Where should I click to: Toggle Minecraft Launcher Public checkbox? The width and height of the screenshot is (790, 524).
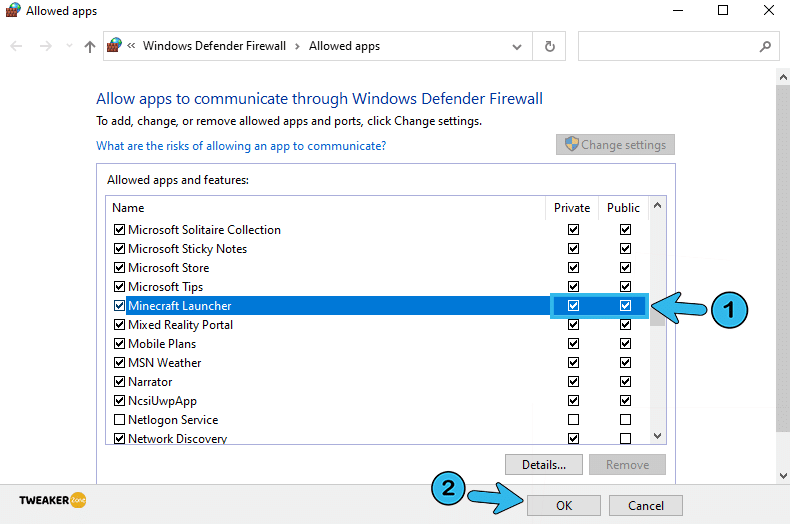[x=625, y=306]
